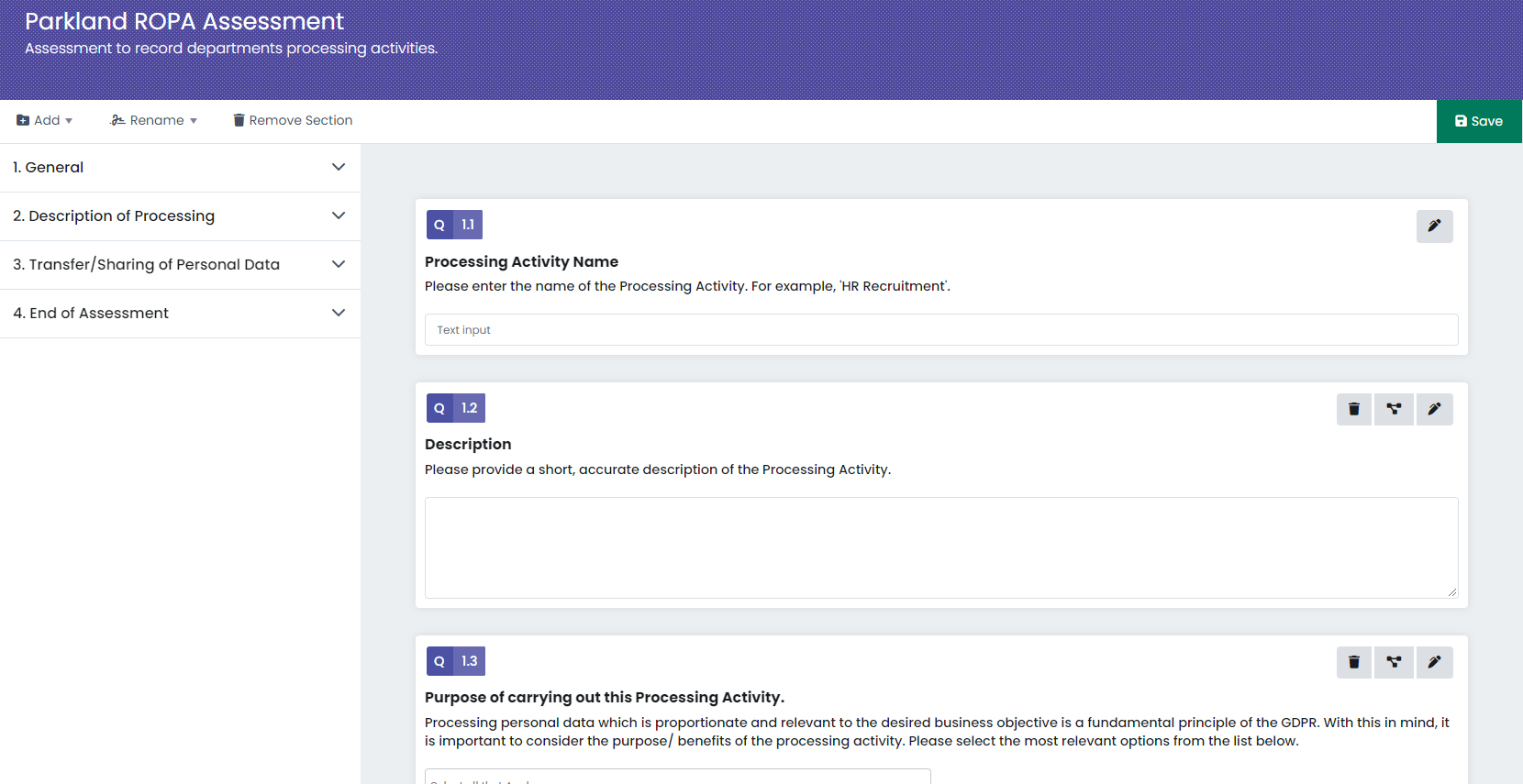Open the branching icon for question 1.3
Viewport: 1523px width, 784px height.
pyautogui.click(x=1394, y=662)
